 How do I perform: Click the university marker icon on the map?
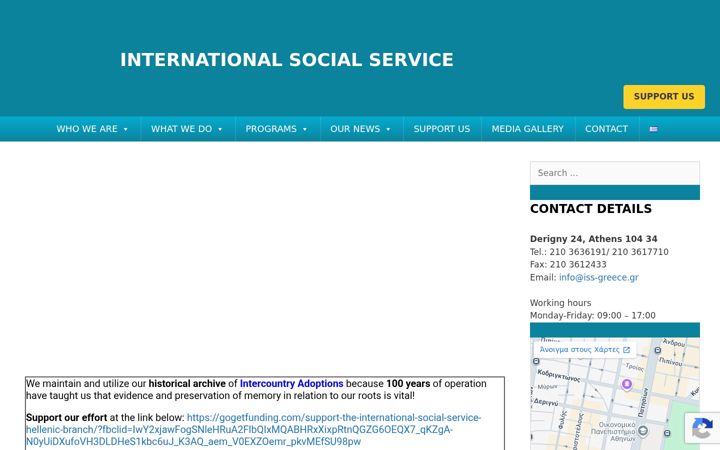[x=643, y=431]
